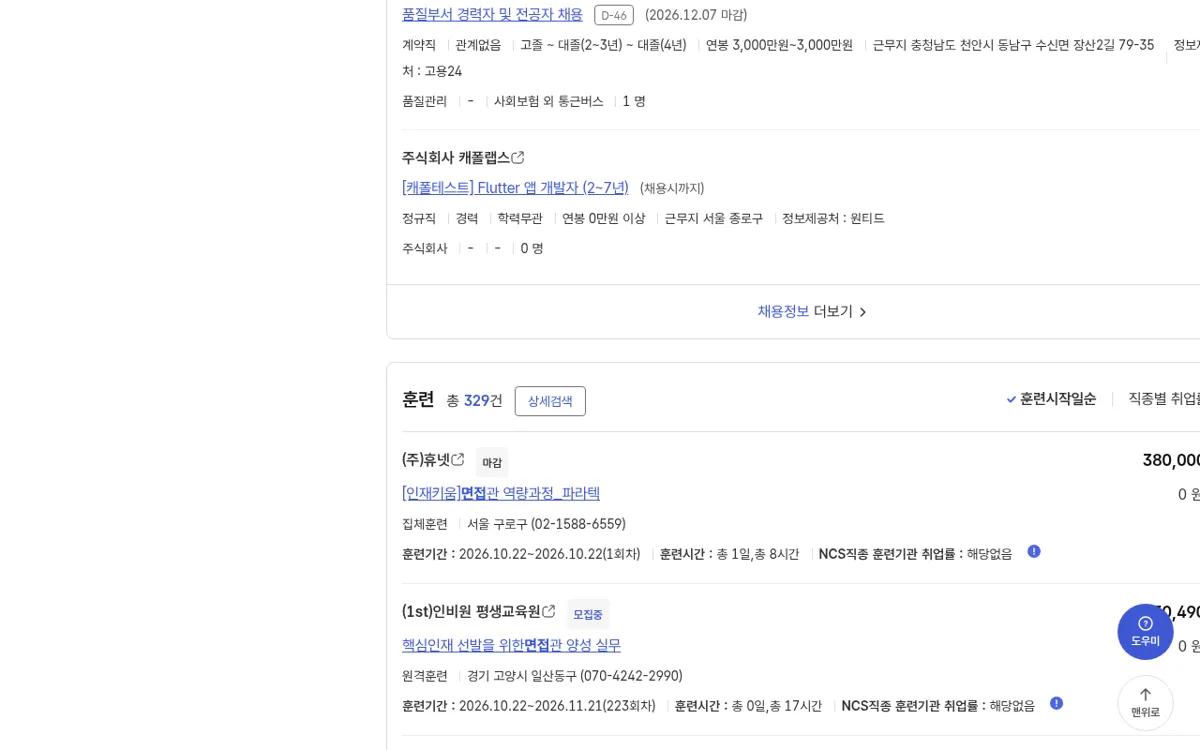Click text 총 1일,총 8시간
Screen dimensions: 1200x750
pyautogui.click(x=758, y=554)
